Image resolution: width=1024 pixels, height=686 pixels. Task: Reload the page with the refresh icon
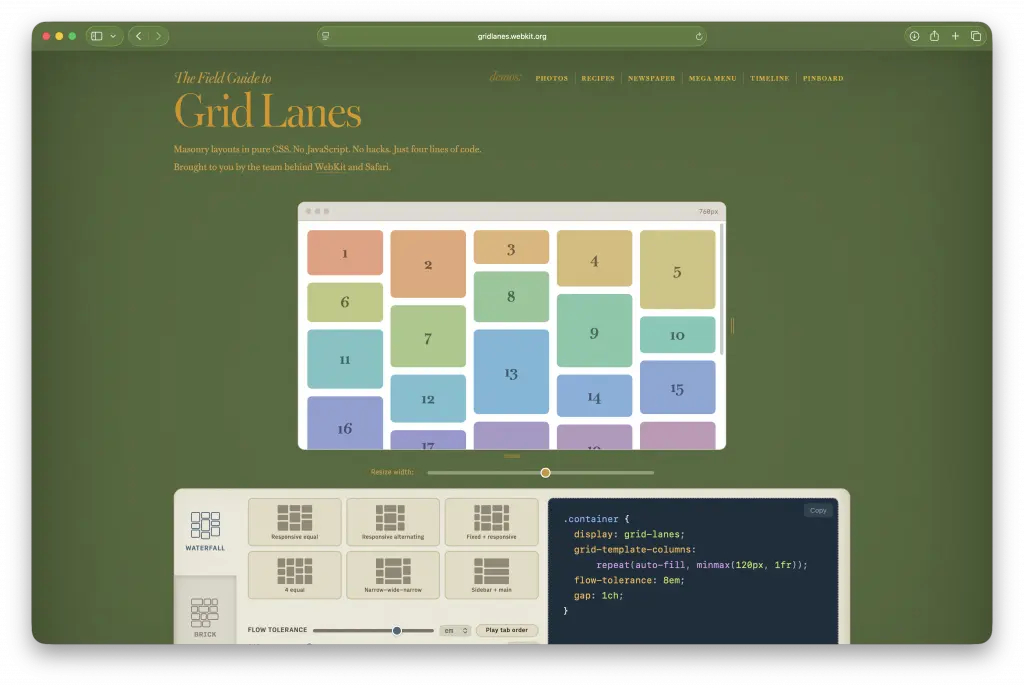[699, 37]
